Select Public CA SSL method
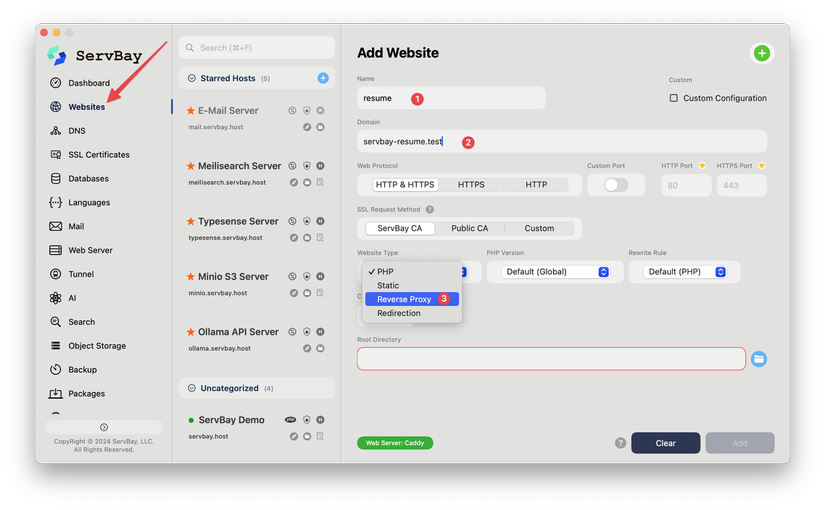Screen dimensions: 825x510 tap(469, 228)
